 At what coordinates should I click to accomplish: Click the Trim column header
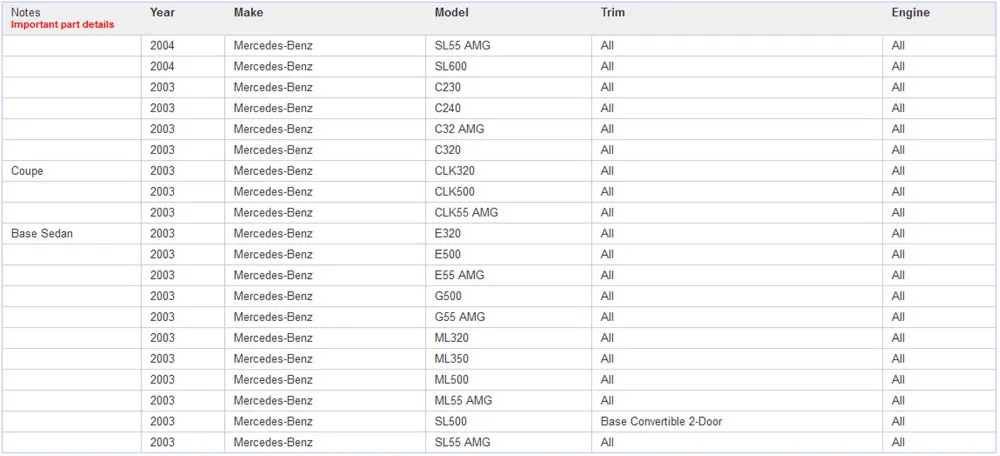tap(613, 13)
